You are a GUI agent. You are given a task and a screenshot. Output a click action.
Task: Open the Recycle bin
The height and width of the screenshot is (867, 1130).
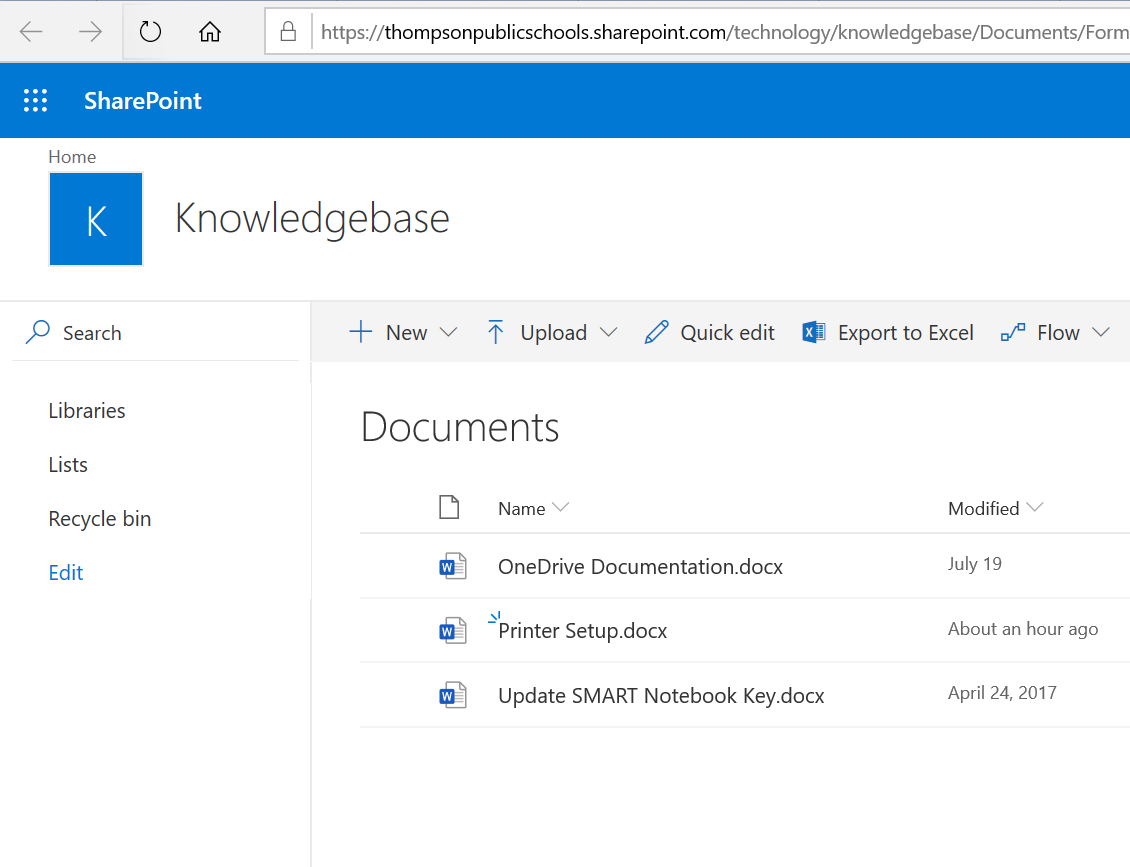[99, 519]
